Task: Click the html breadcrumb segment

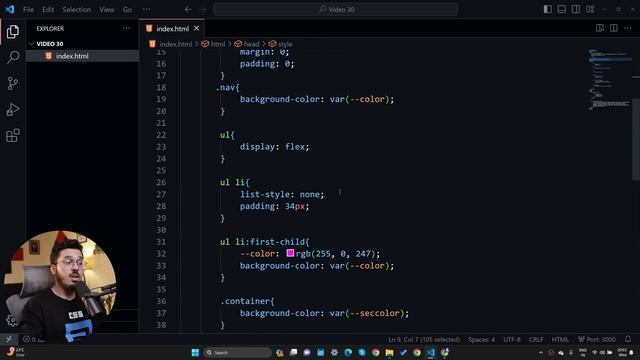Action: click(x=218, y=44)
